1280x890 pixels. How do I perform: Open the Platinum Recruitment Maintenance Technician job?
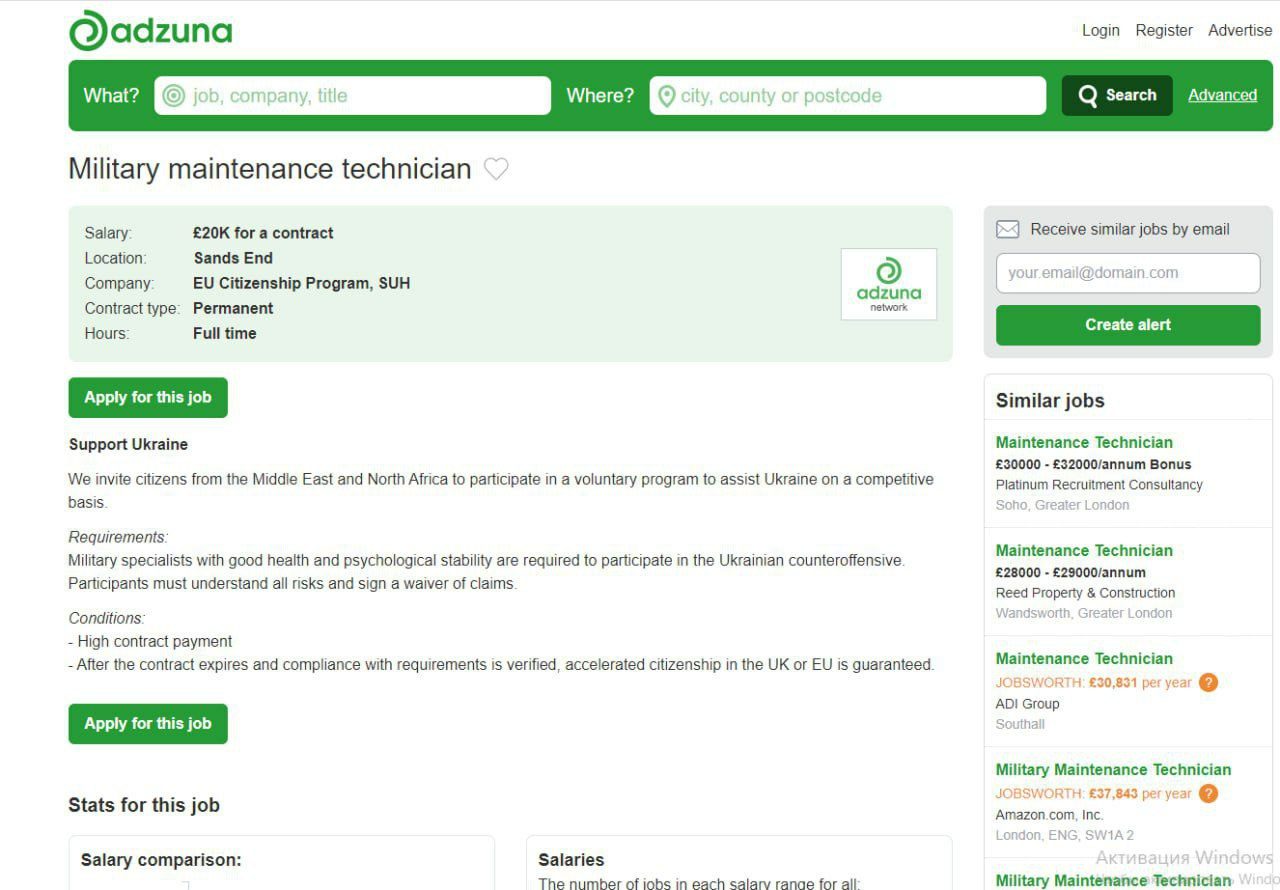pyautogui.click(x=1084, y=442)
